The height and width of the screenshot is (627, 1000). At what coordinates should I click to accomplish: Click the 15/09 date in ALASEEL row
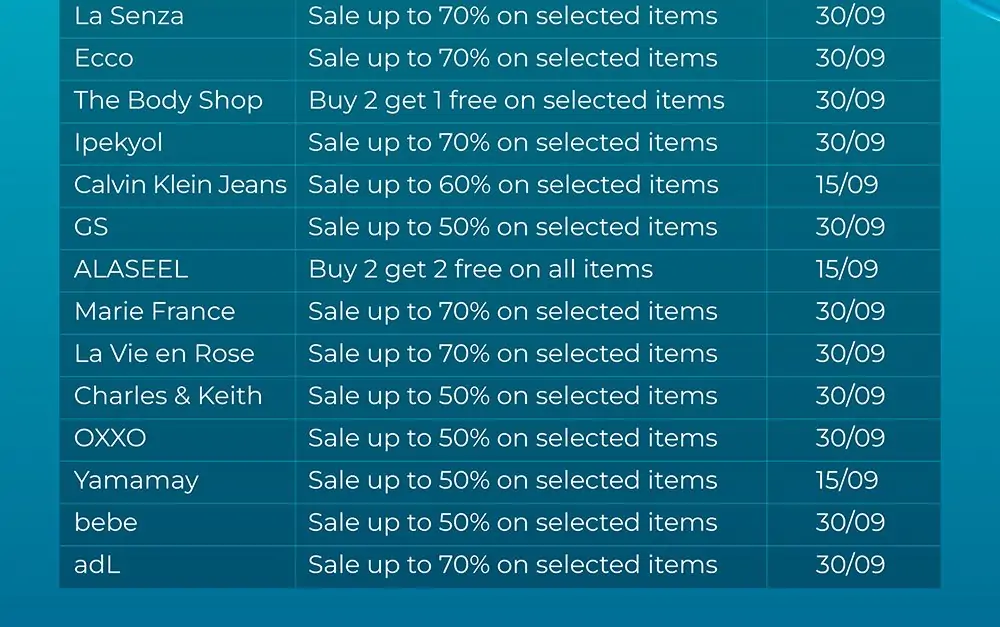pos(847,269)
